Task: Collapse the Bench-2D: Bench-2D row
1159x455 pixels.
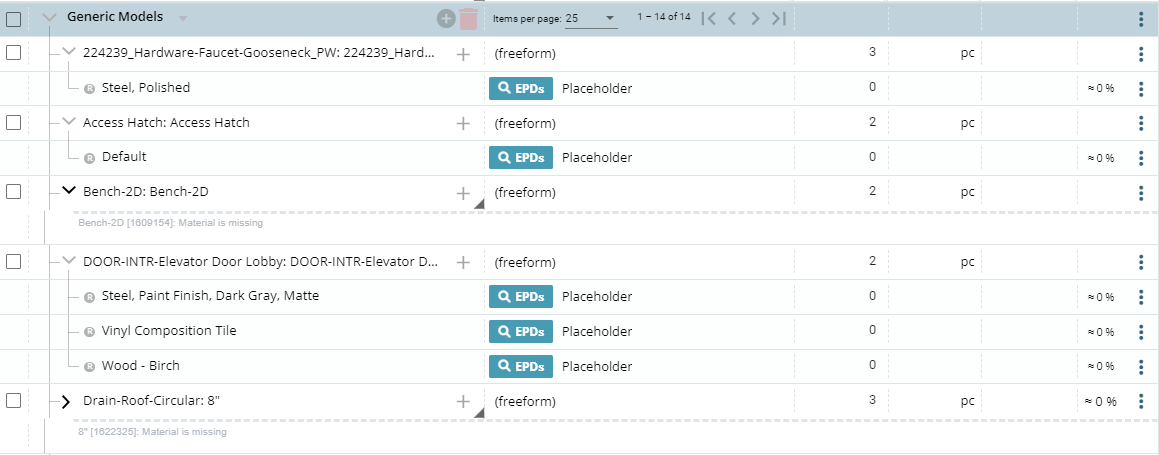Action: [x=68, y=191]
